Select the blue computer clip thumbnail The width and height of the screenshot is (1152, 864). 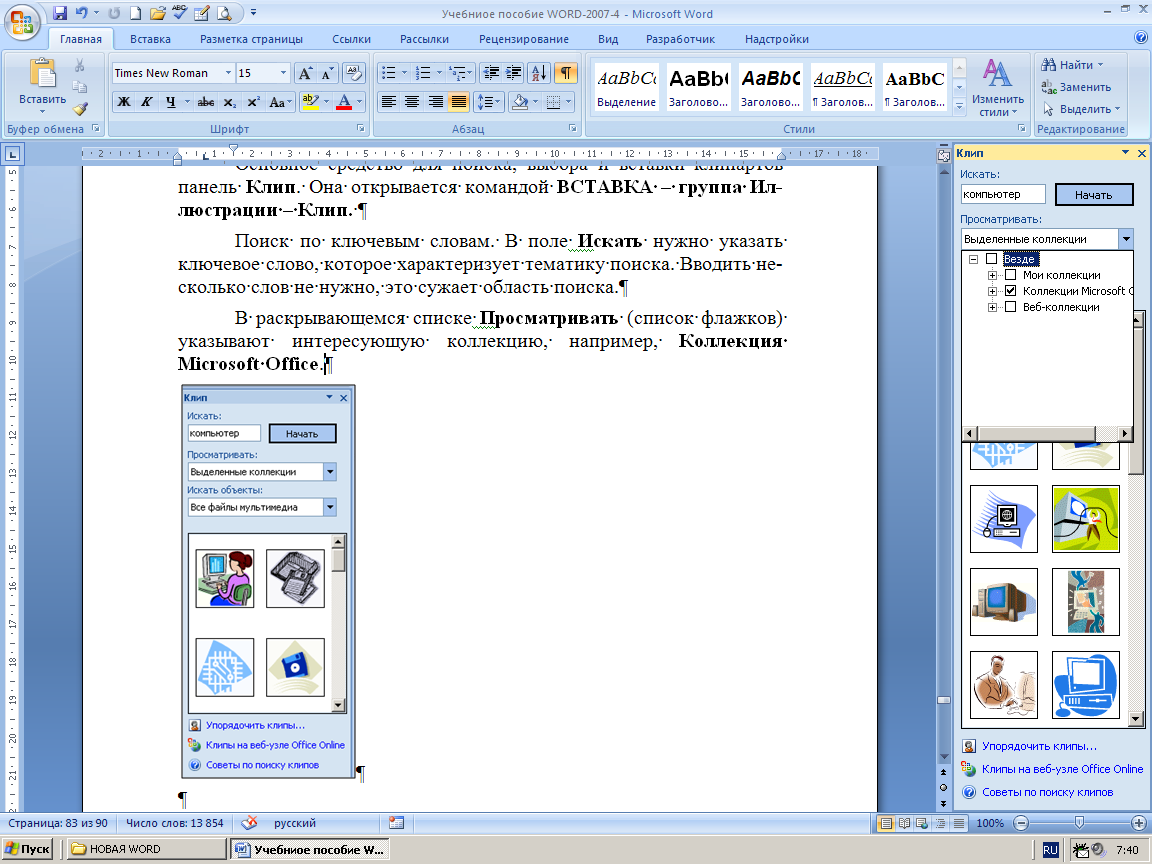pos(1085,685)
